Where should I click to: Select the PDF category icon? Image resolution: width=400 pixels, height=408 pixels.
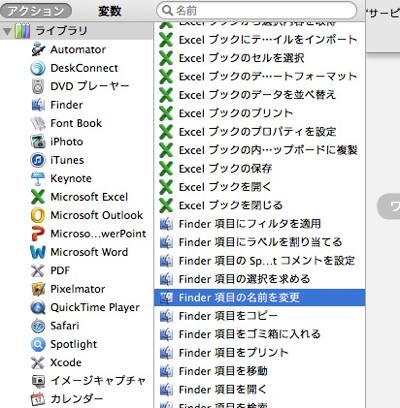coord(38,271)
